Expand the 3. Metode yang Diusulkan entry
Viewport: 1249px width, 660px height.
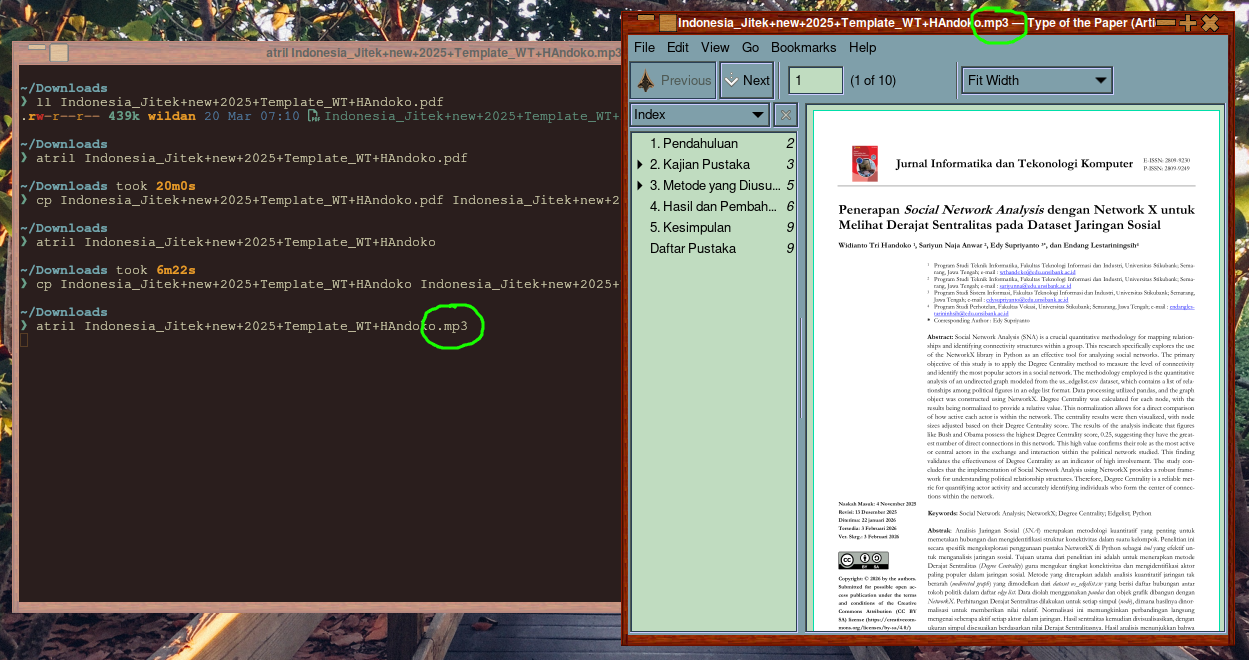640,186
